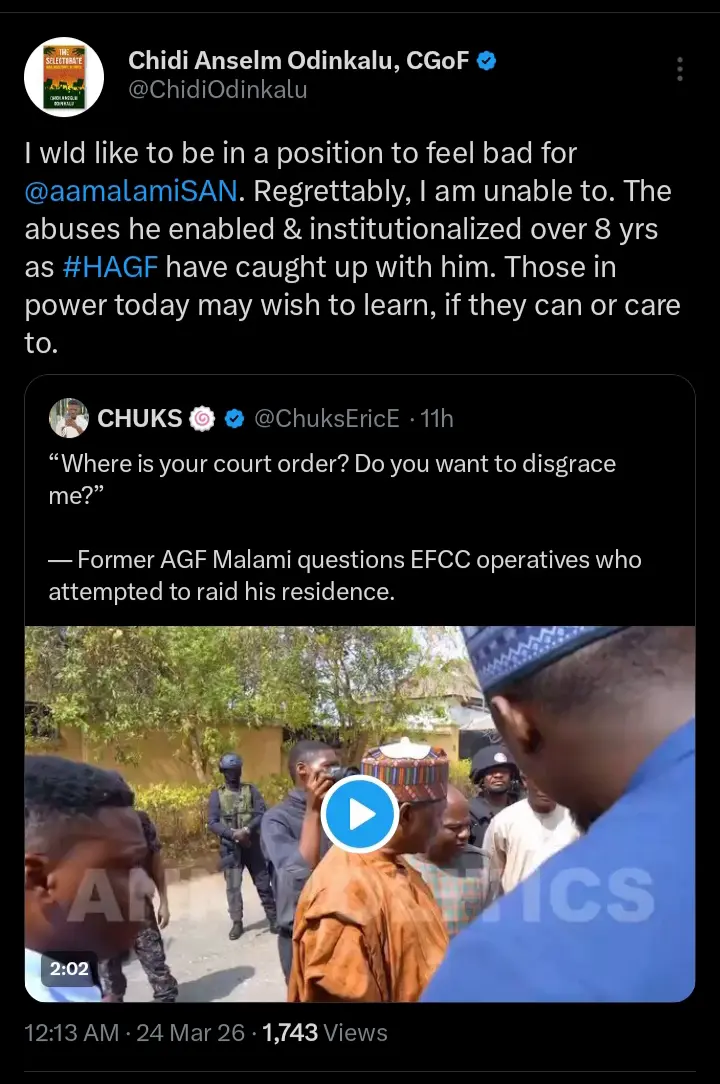
Task: Click the verified badge next to CHUKS
Action: pos(234,418)
